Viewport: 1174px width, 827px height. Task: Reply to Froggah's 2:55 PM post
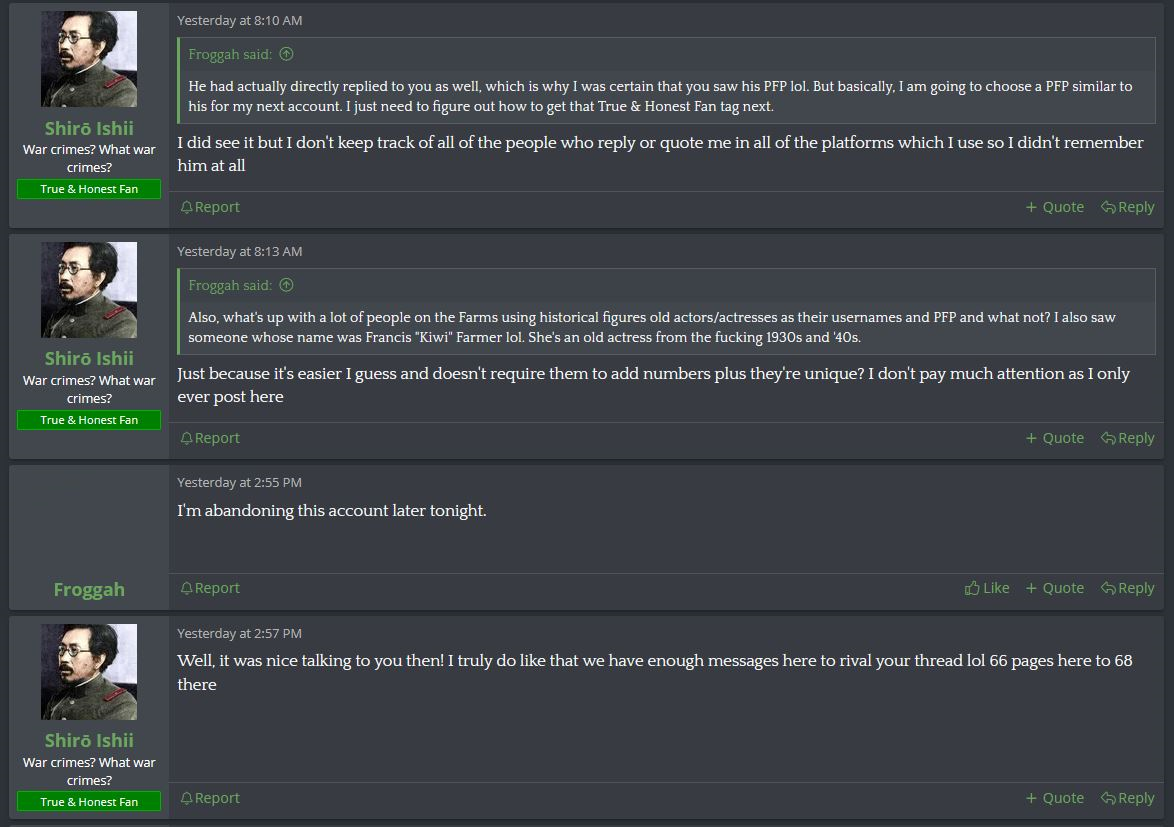point(1128,588)
